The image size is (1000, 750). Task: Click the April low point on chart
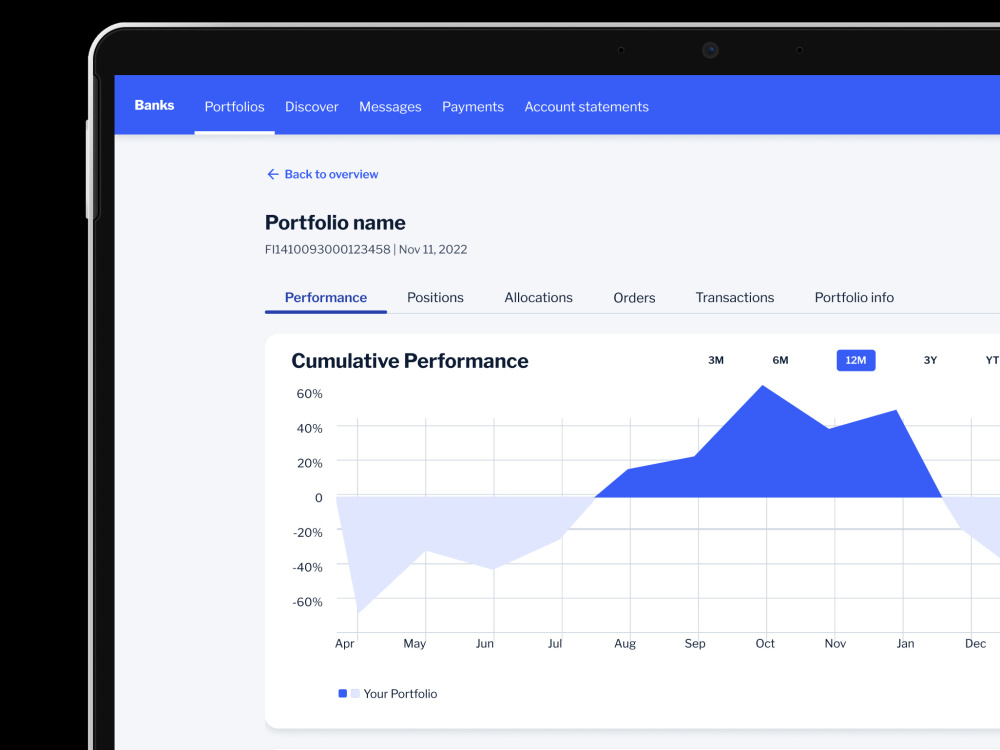point(358,614)
